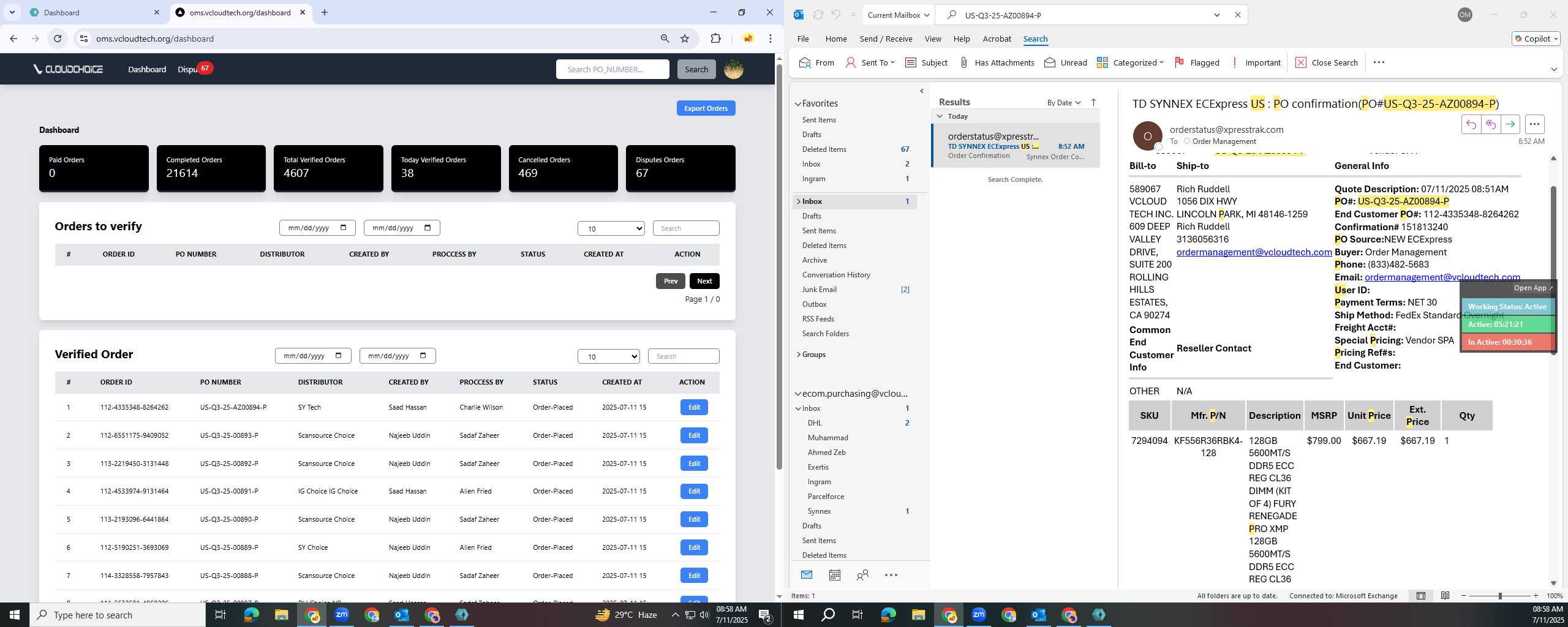This screenshot has height=627, width=1568.
Task: Open more actions ellipsis in email header
Action: (1534, 124)
